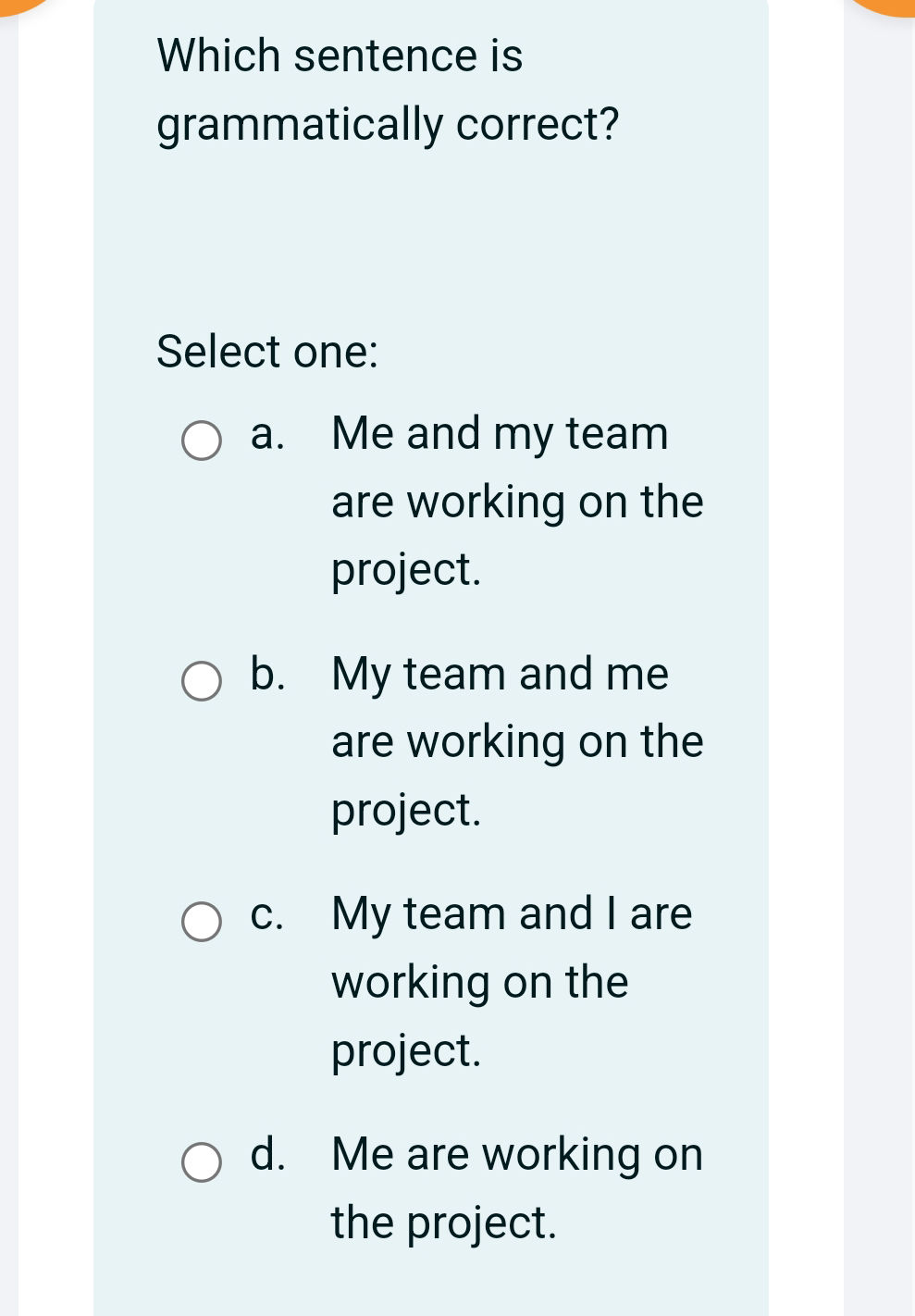Select radio button for option d
This screenshot has width=915, height=1316.
201,1162
